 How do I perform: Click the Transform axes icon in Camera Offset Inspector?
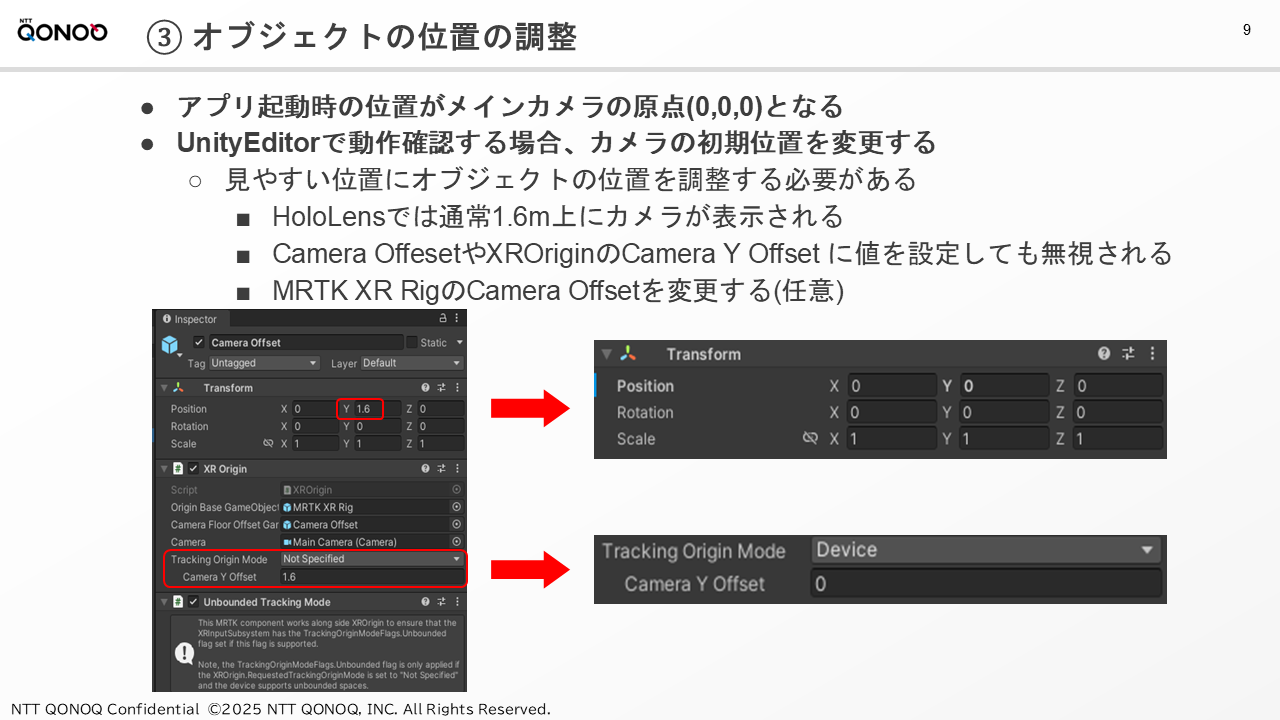point(179,387)
